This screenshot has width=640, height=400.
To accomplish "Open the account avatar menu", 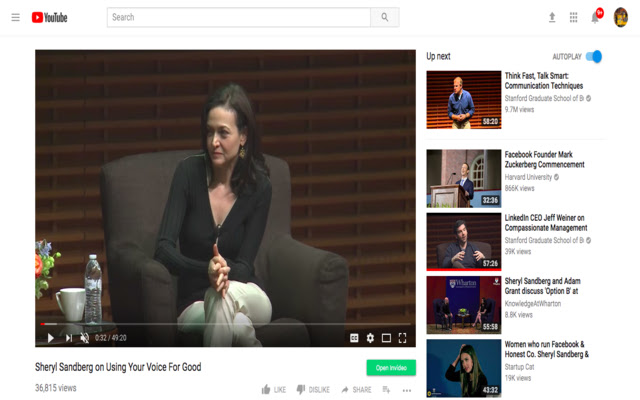I will [x=620, y=17].
